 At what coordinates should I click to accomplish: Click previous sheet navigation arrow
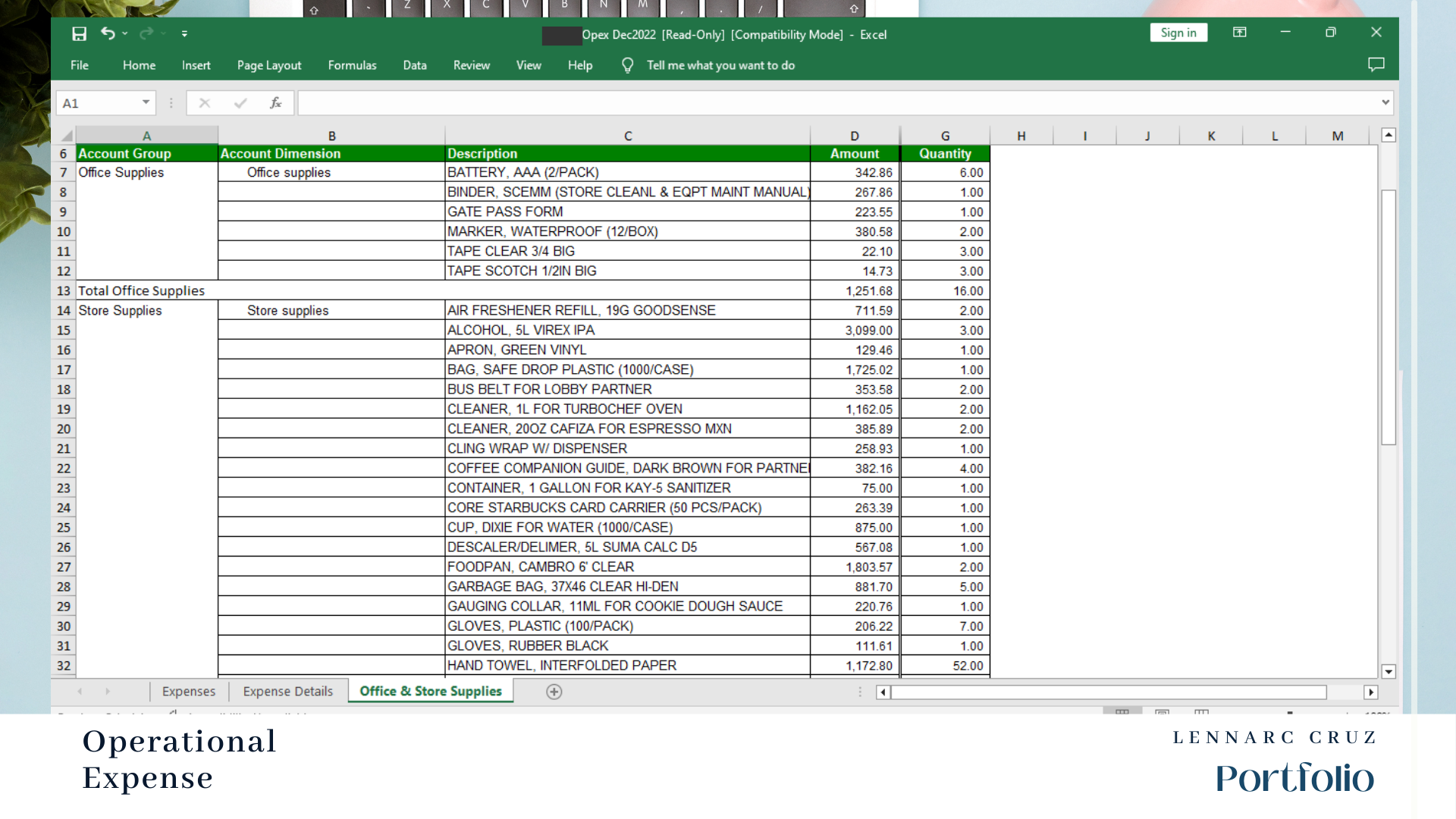(x=80, y=692)
